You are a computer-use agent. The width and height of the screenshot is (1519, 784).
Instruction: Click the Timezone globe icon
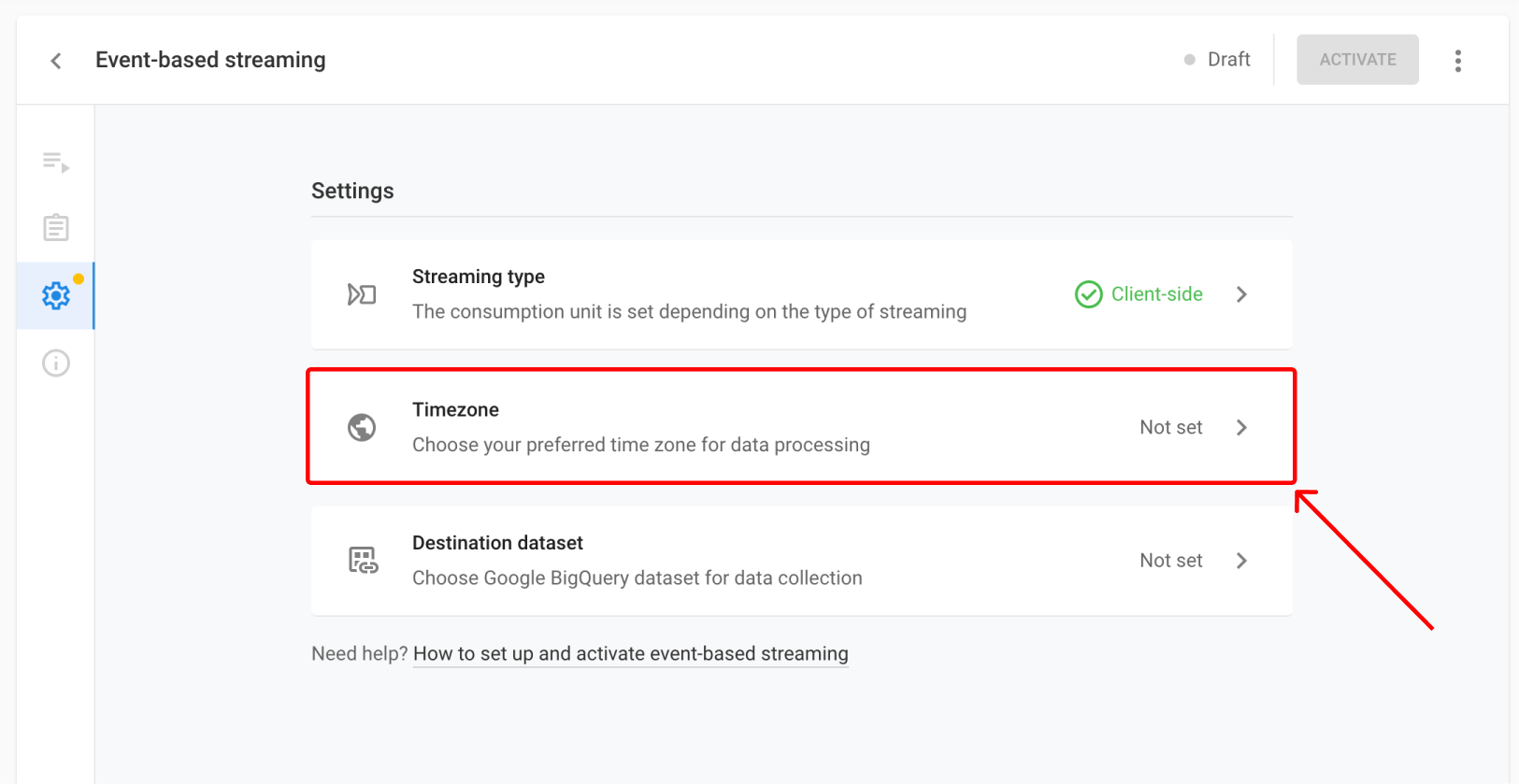pyautogui.click(x=362, y=427)
